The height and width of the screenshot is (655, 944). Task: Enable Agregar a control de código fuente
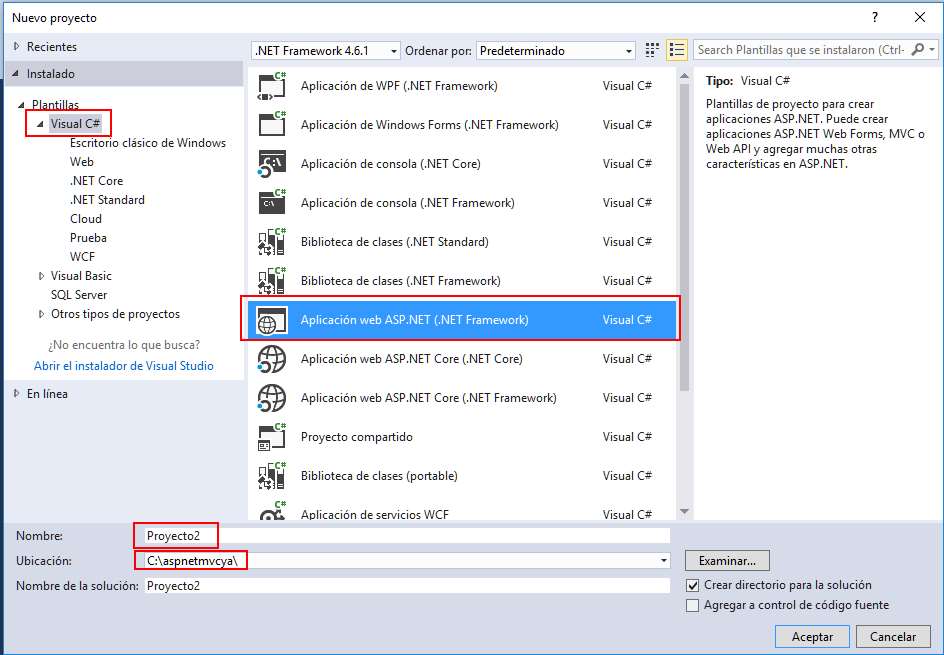693,605
